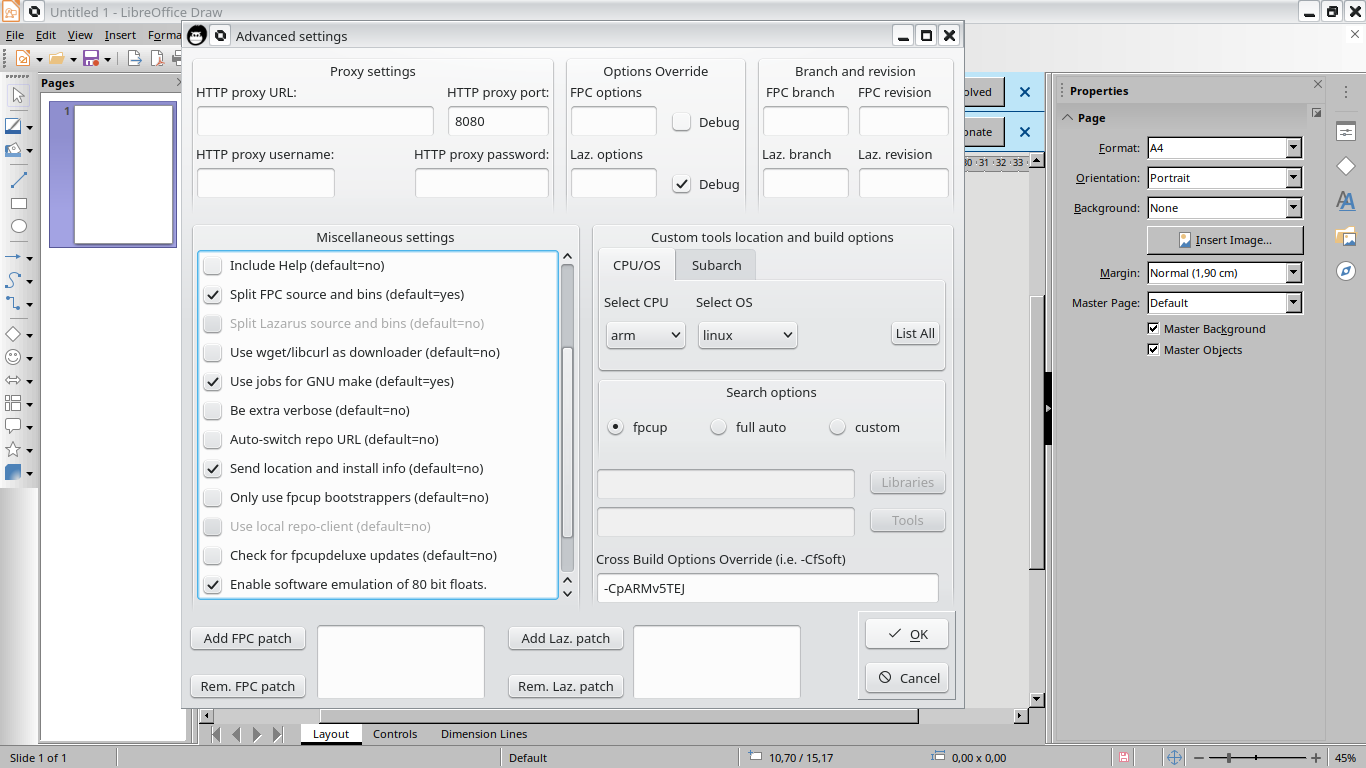Select the Rectangle tool

(18, 203)
